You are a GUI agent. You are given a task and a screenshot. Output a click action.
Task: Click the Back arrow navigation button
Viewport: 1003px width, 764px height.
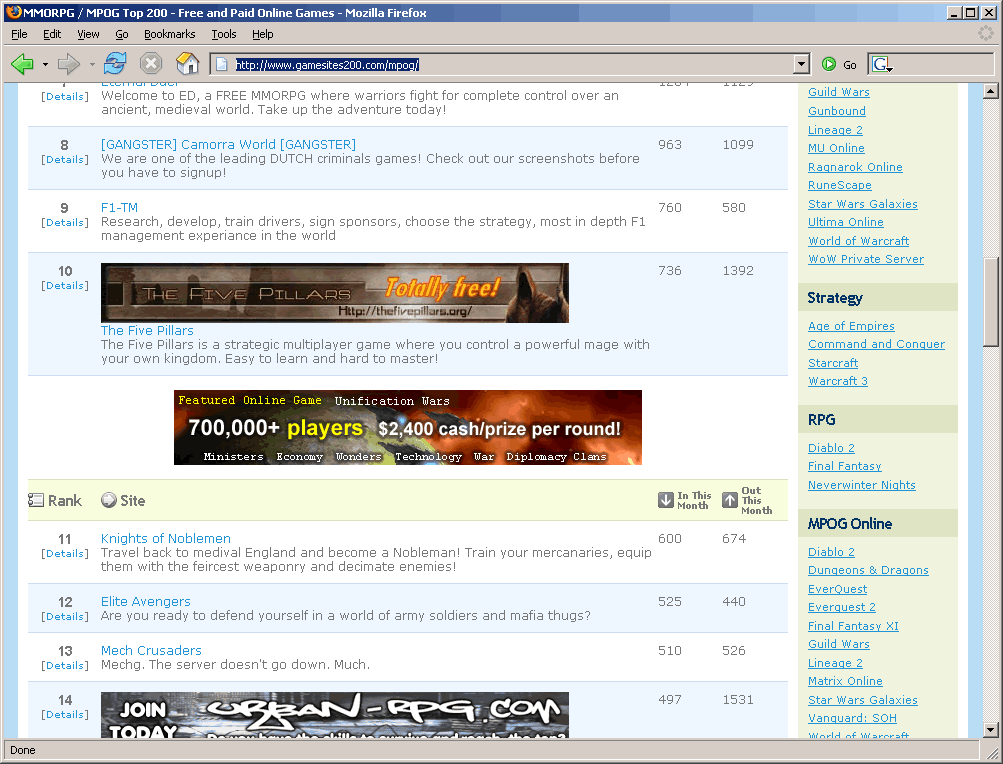point(22,64)
